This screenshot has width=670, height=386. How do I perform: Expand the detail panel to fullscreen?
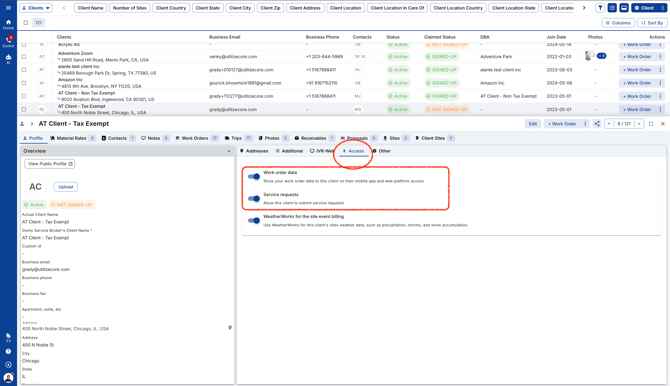click(651, 124)
